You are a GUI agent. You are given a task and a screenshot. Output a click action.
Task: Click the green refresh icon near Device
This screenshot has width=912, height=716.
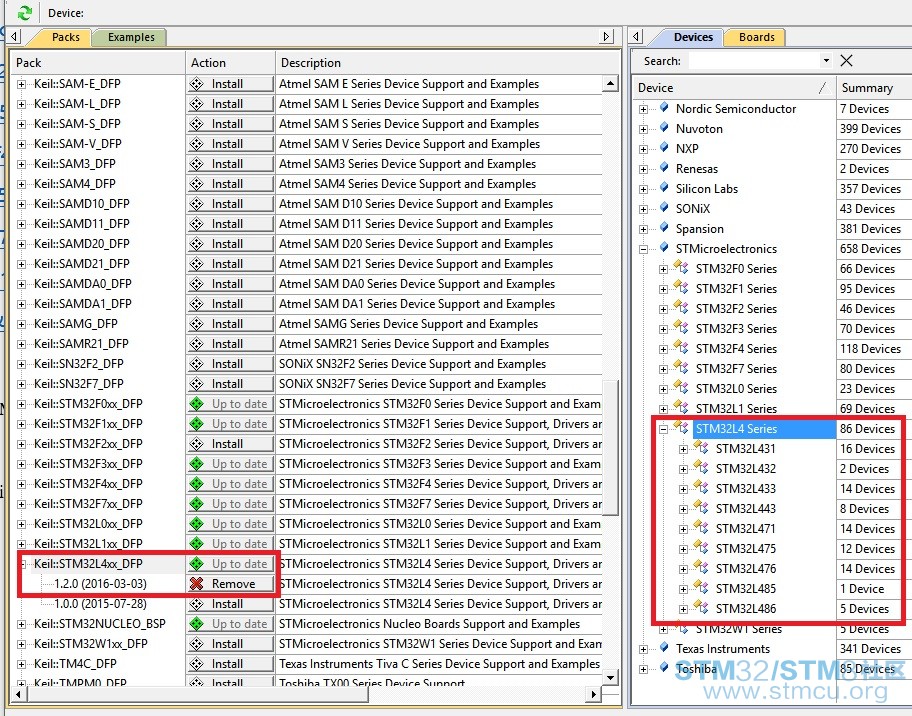click(x=24, y=12)
